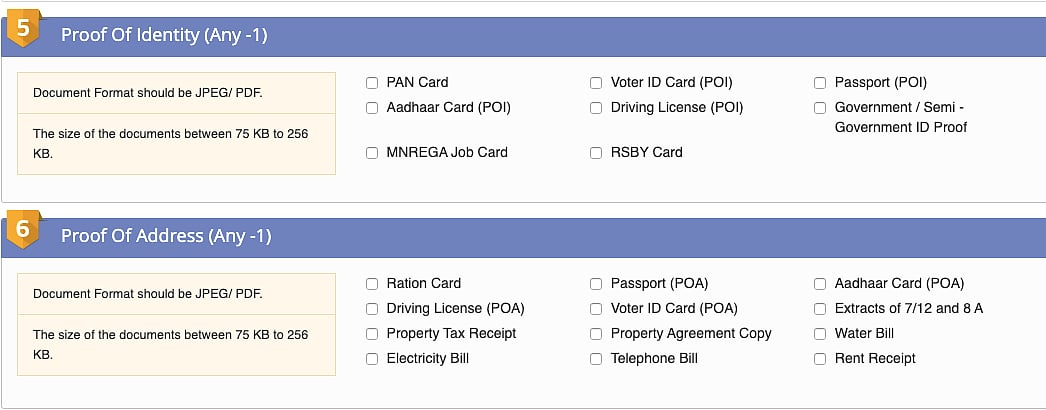Screen dimensions: 1046x410
Task: Check the Telephone Bill box
Action: point(596,359)
